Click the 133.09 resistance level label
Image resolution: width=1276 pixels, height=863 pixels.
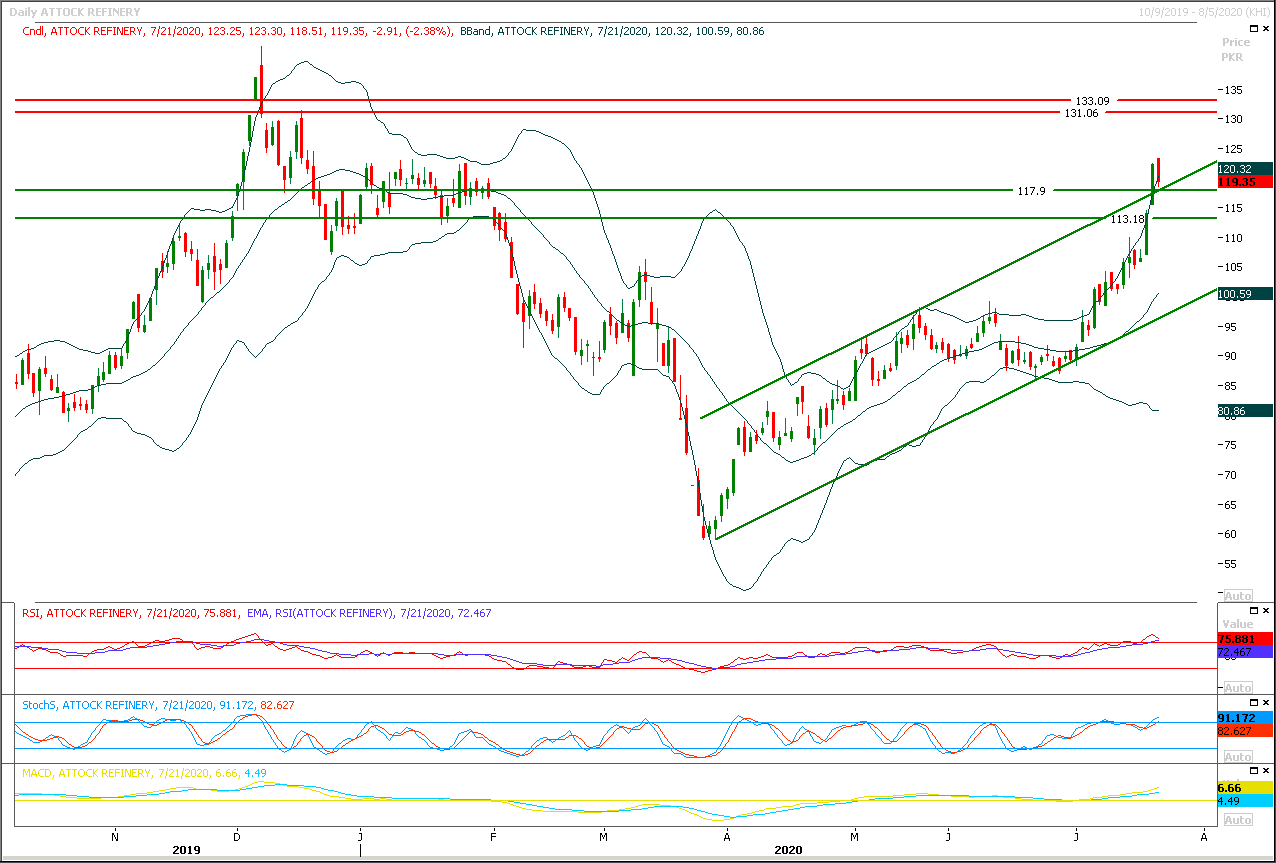point(1093,101)
